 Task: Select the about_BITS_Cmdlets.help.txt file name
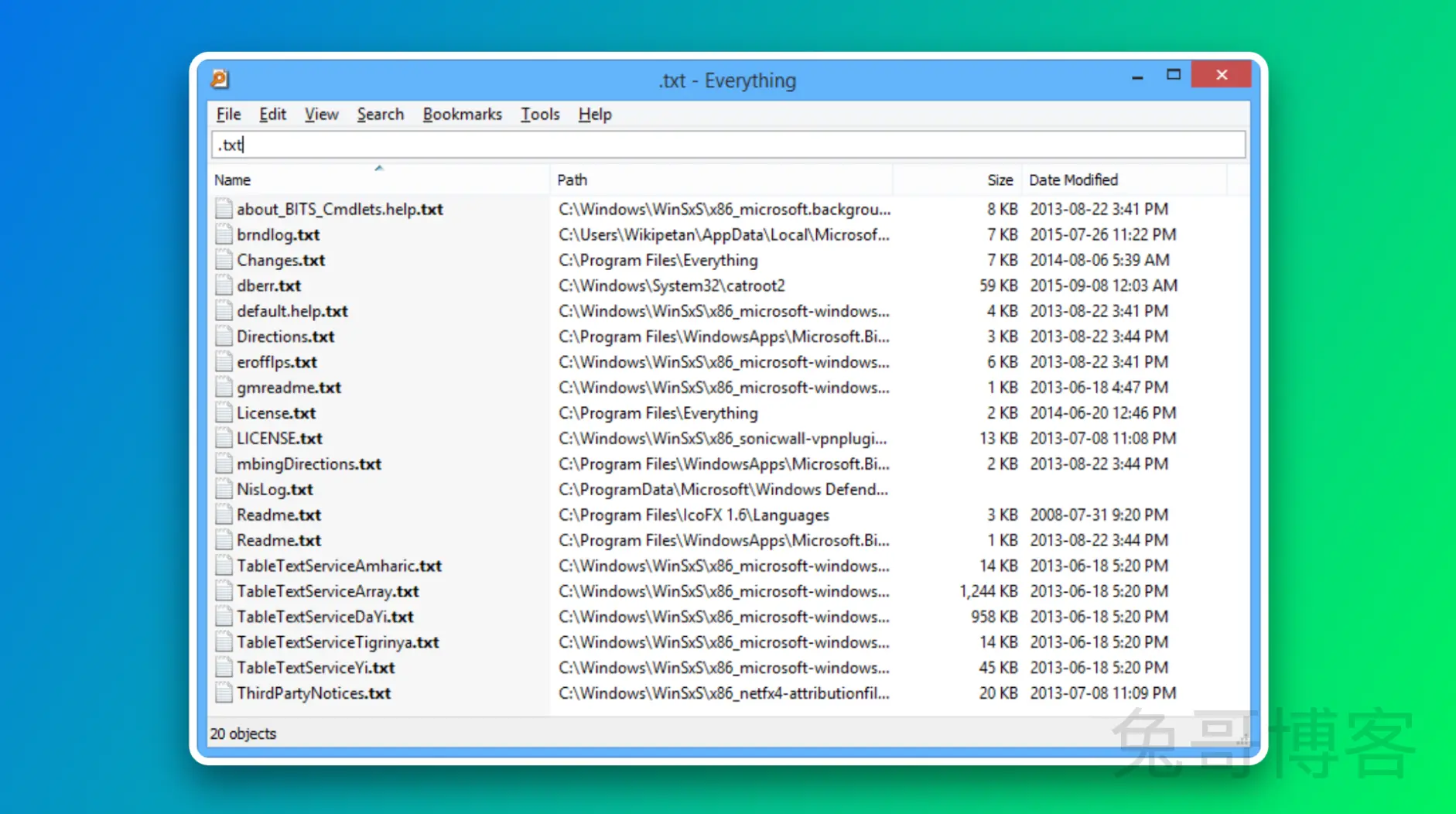tap(340, 209)
